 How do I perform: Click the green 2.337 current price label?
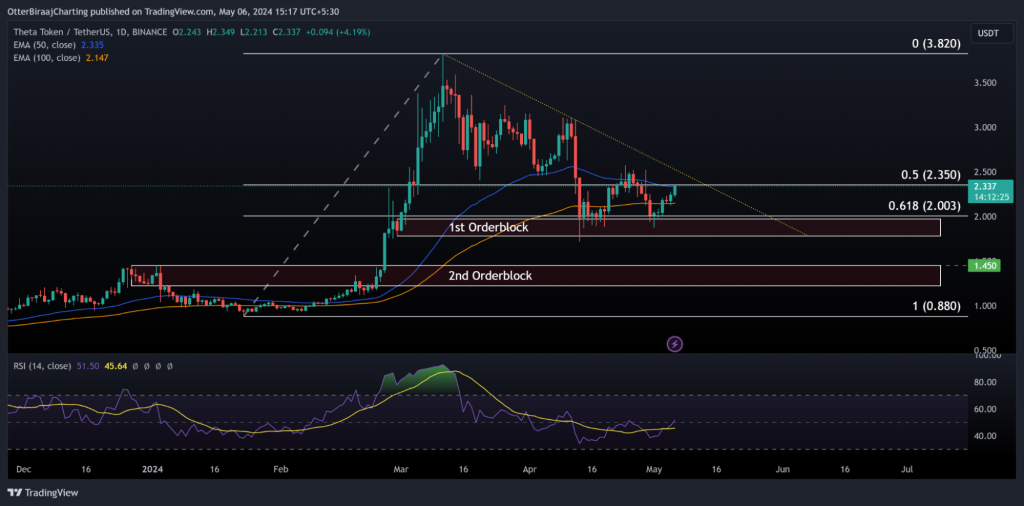coord(994,186)
